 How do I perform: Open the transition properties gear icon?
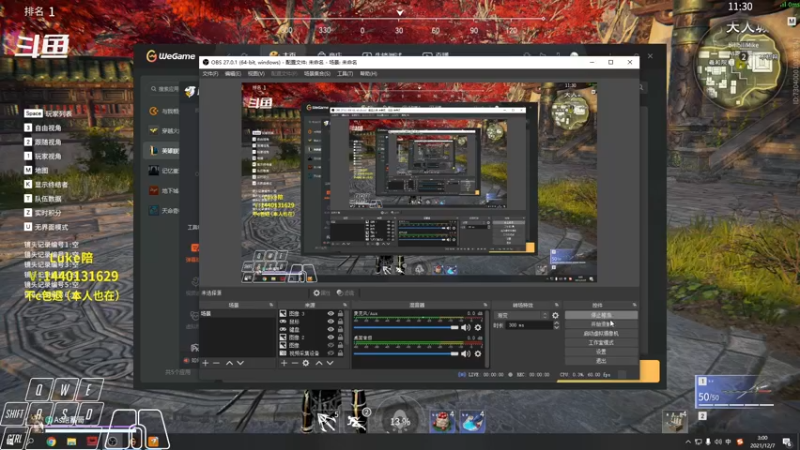tap(555, 316)
